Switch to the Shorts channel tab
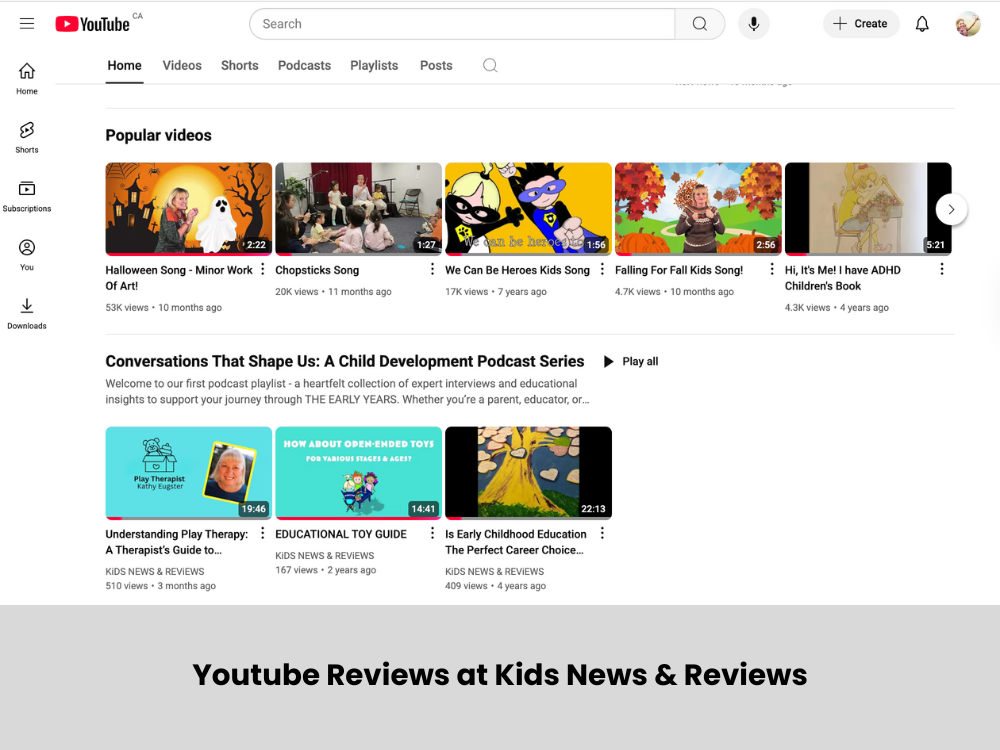The height and width of the screenshot is (750, 1000). click(240, 65)
